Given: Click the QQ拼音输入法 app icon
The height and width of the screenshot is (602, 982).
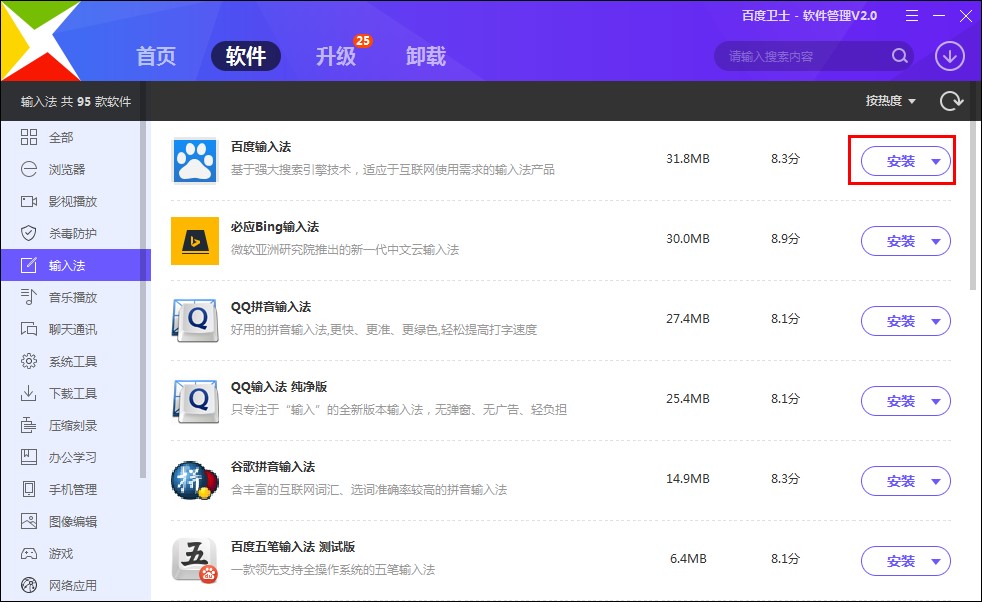Looking at the screenshot, I should tap(195, 321).
